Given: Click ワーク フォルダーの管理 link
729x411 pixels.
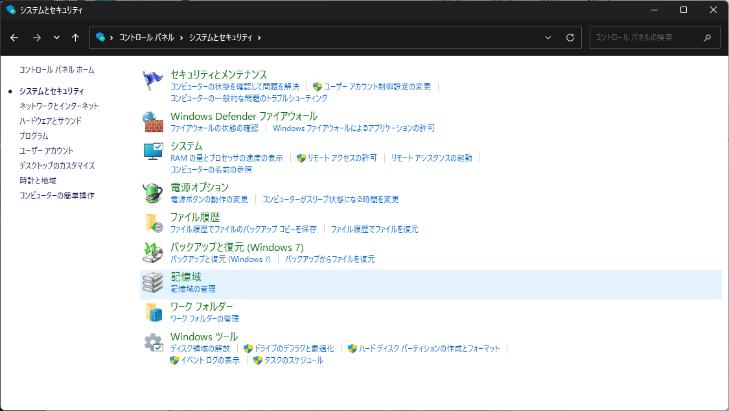Looking at the screenshot, I should coord(204,318).
